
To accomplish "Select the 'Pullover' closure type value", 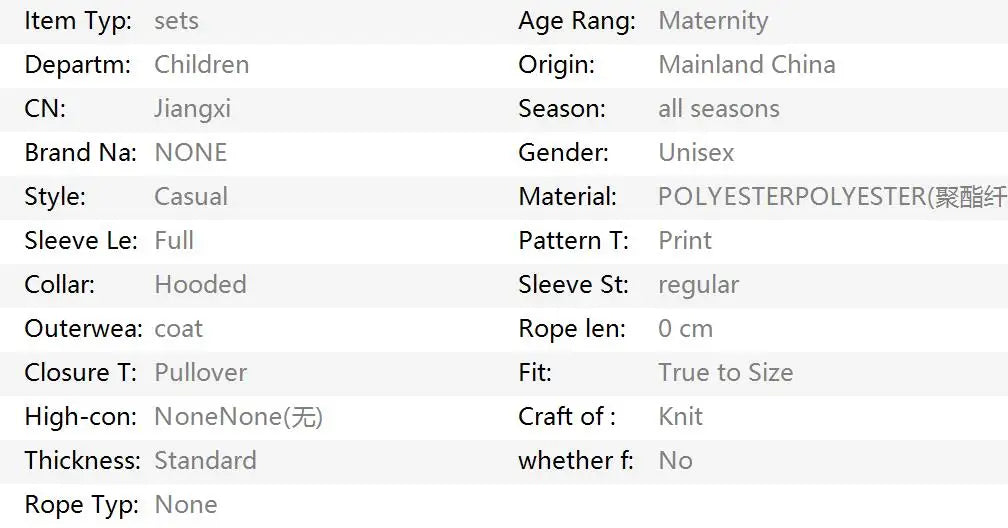I will pos(200,373).
